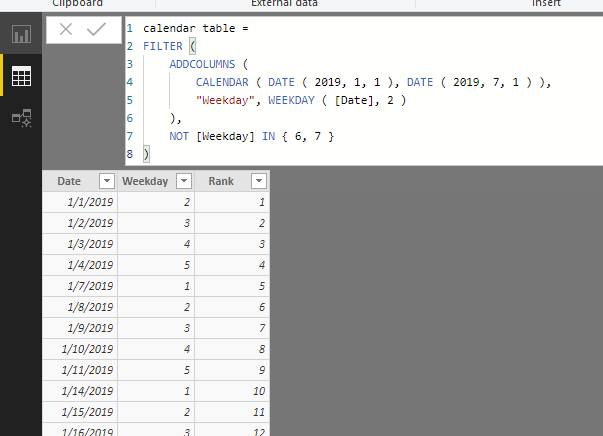Select cell with date 1/15/2019
Screen dimensions: 603x436
click(x=80, y=412)
